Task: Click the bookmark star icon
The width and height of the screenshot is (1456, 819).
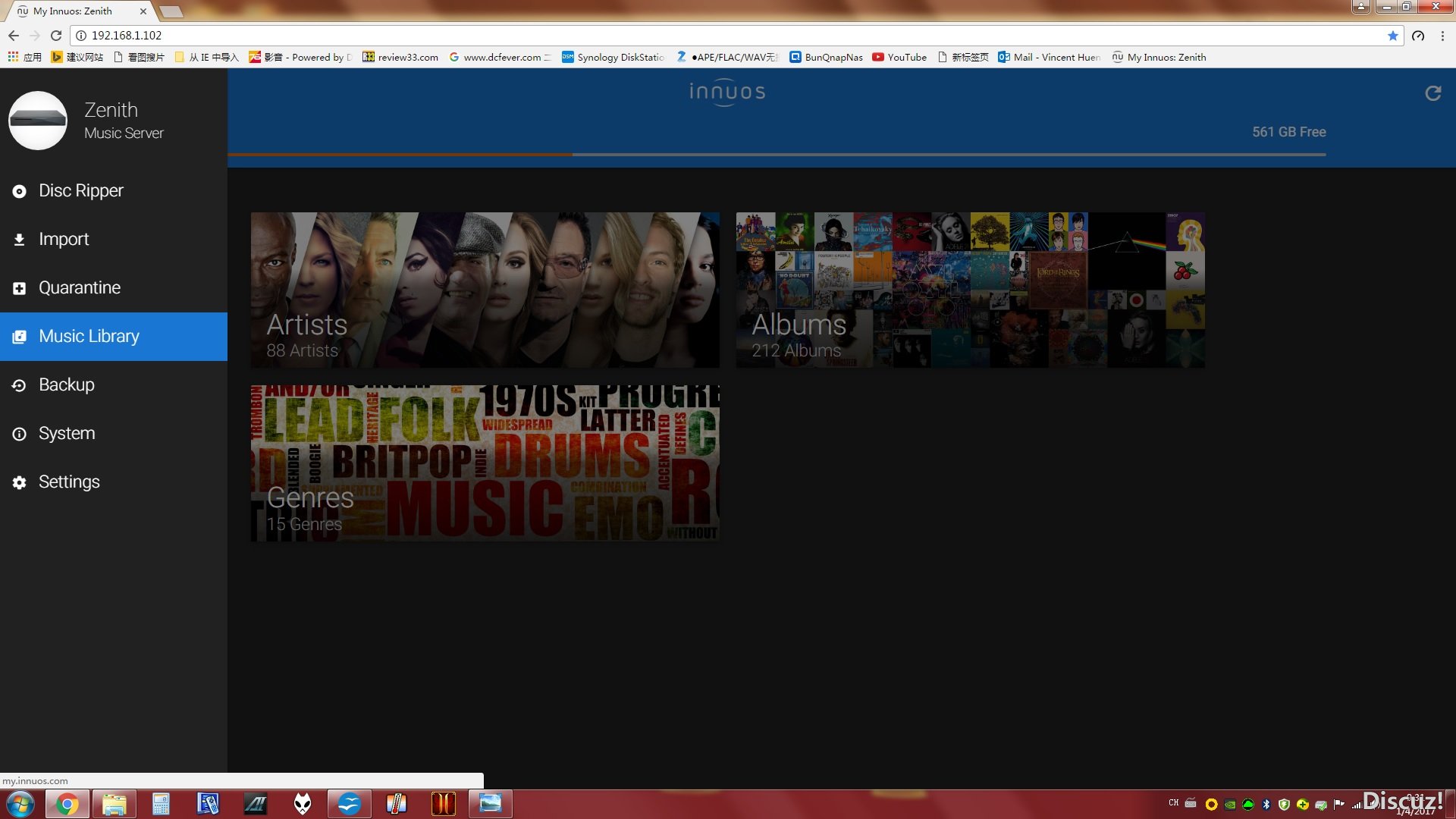Action: pyautogui.click(x=1392, y=36)
